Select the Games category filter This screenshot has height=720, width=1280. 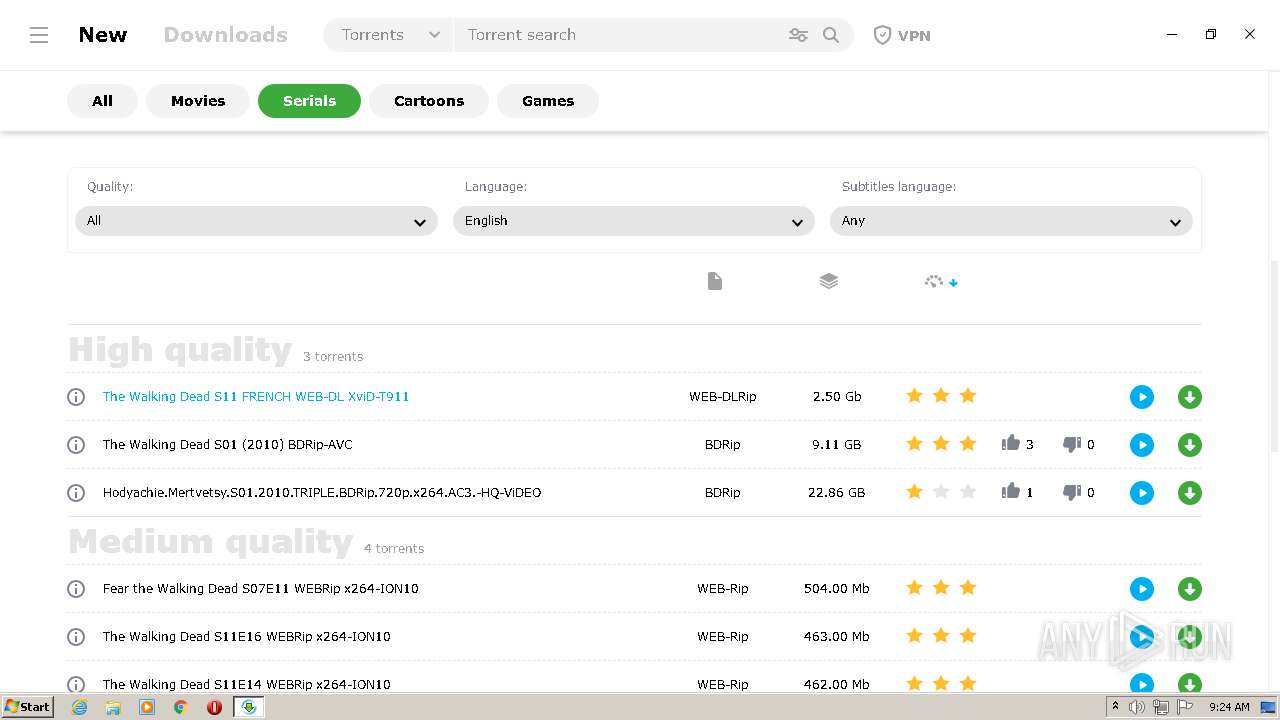(x=548, y=101)
